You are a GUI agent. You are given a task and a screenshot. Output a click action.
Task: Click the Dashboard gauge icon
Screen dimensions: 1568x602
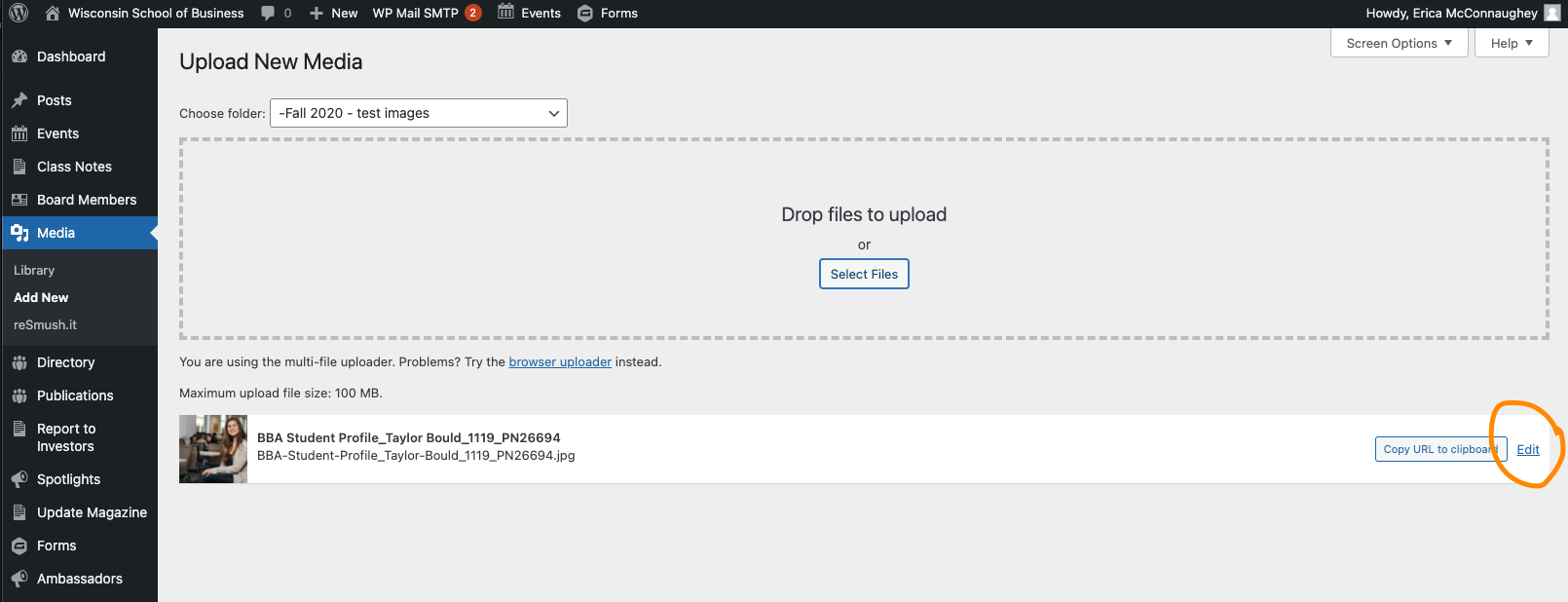(19, 56)
